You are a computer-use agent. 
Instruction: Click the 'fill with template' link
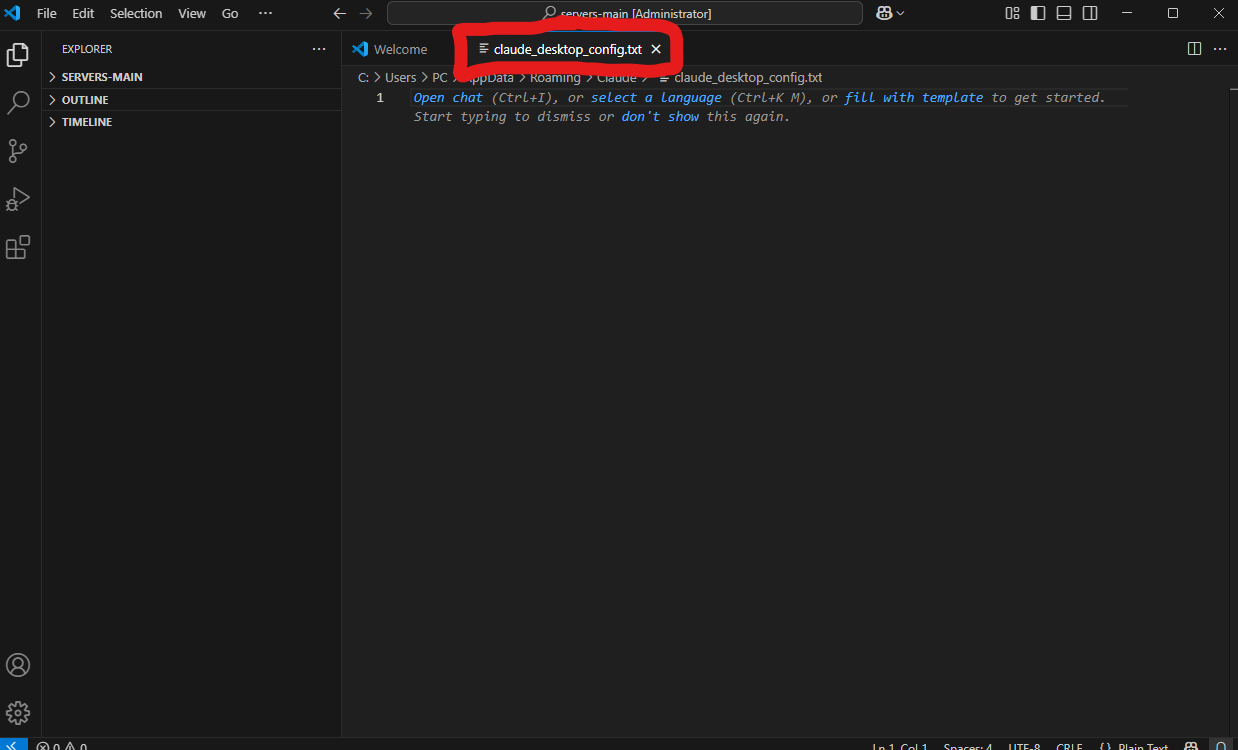pyautogui.click(x=914, y=97)
